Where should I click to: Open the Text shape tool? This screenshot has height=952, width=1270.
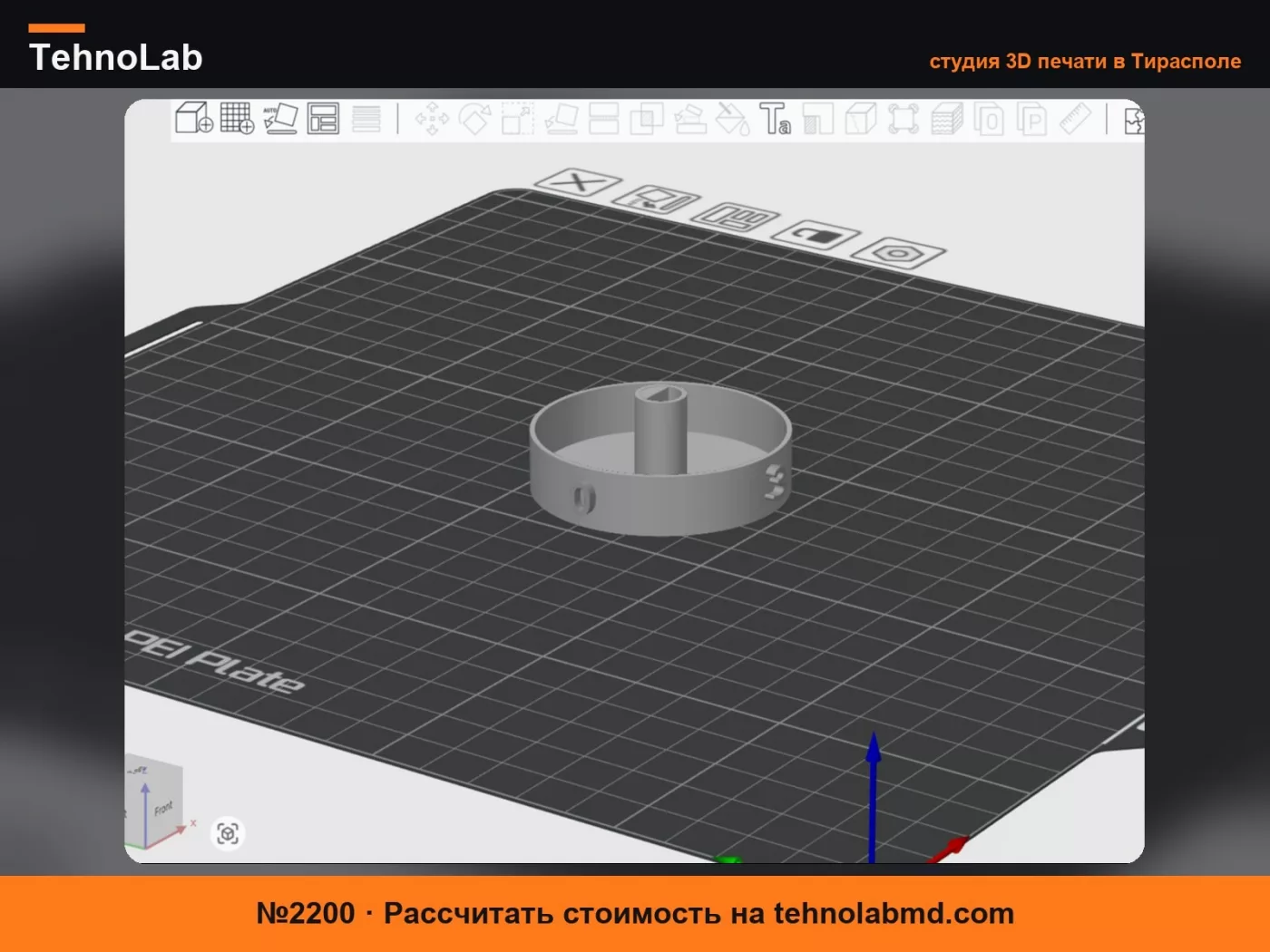tap(775, 119)
